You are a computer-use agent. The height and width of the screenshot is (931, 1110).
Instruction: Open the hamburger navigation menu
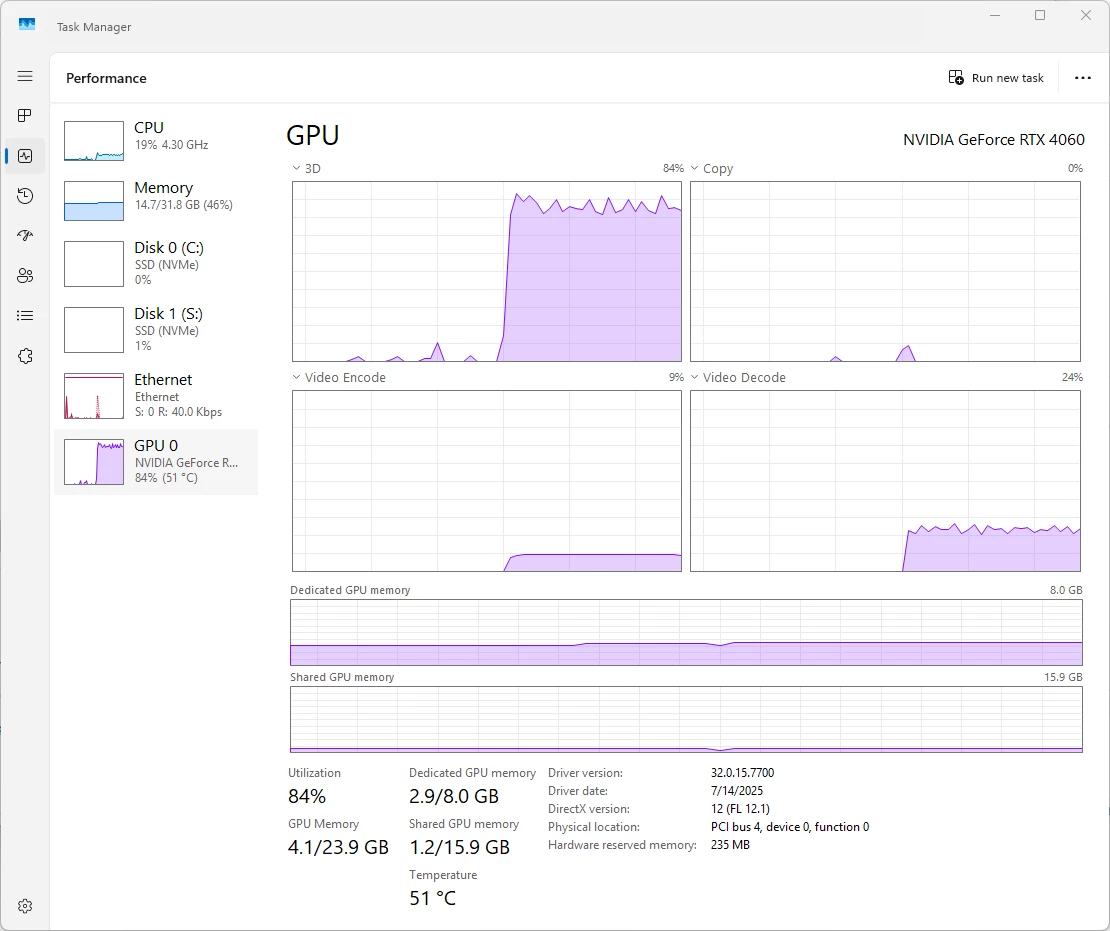(x=25, y=76)
